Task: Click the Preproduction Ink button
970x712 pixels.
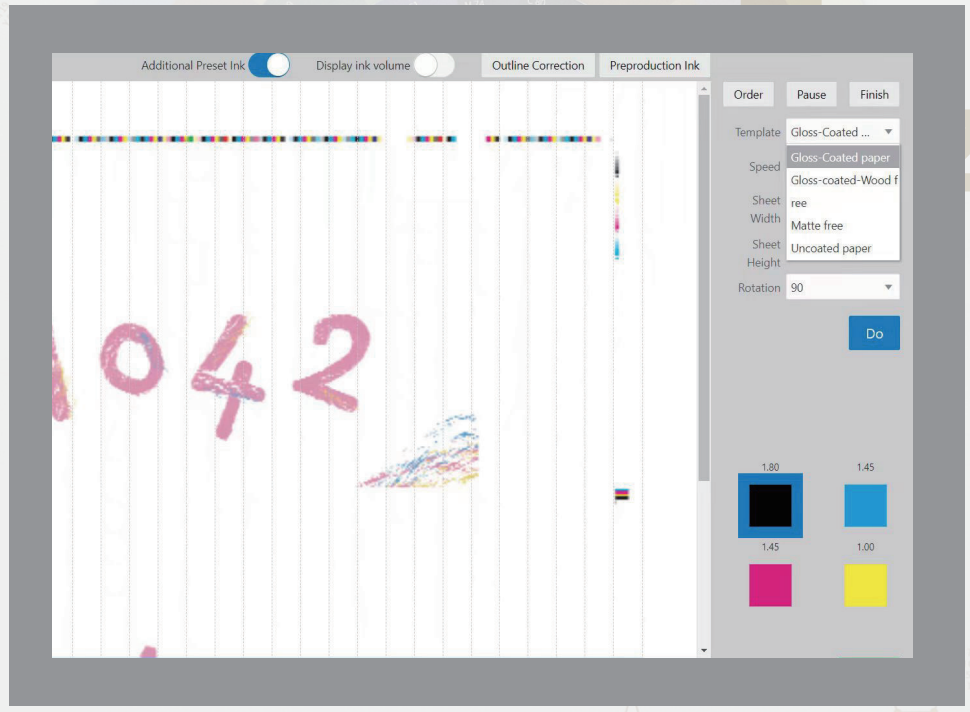Action: coord(654,66)
